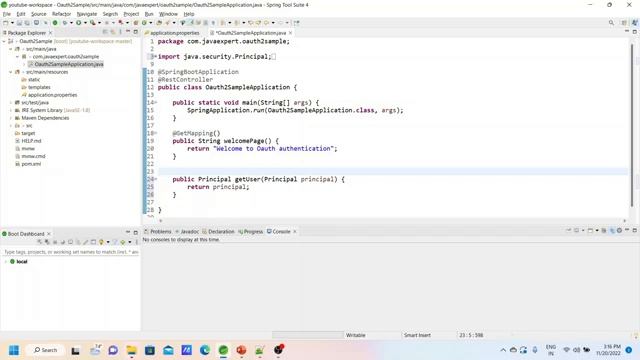Click the Windows Start button
Image resolution: width=640 pixels, height=360 pixels.
pos(14,350)
